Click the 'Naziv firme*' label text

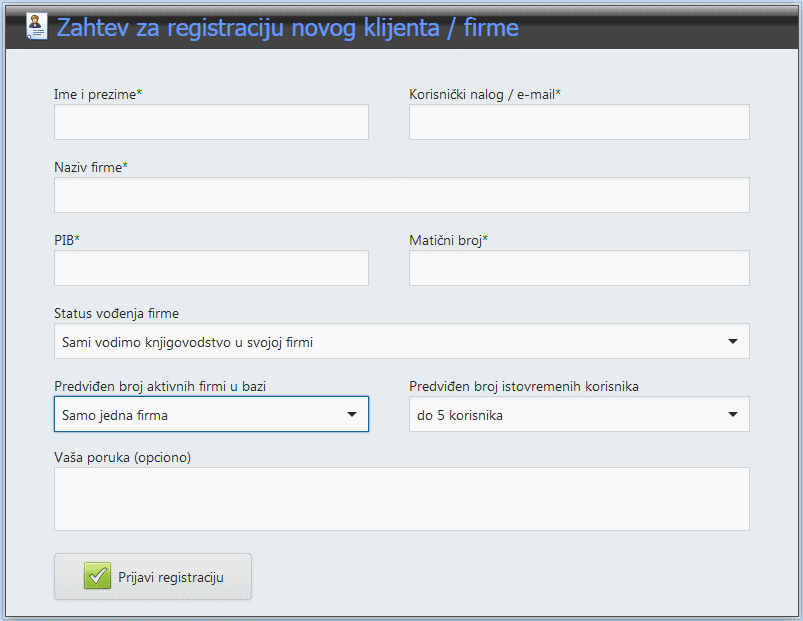click(x=91, y=167)
